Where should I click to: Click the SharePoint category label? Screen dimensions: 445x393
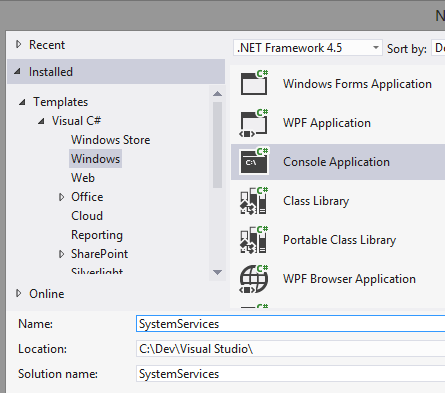pos(99,254)
